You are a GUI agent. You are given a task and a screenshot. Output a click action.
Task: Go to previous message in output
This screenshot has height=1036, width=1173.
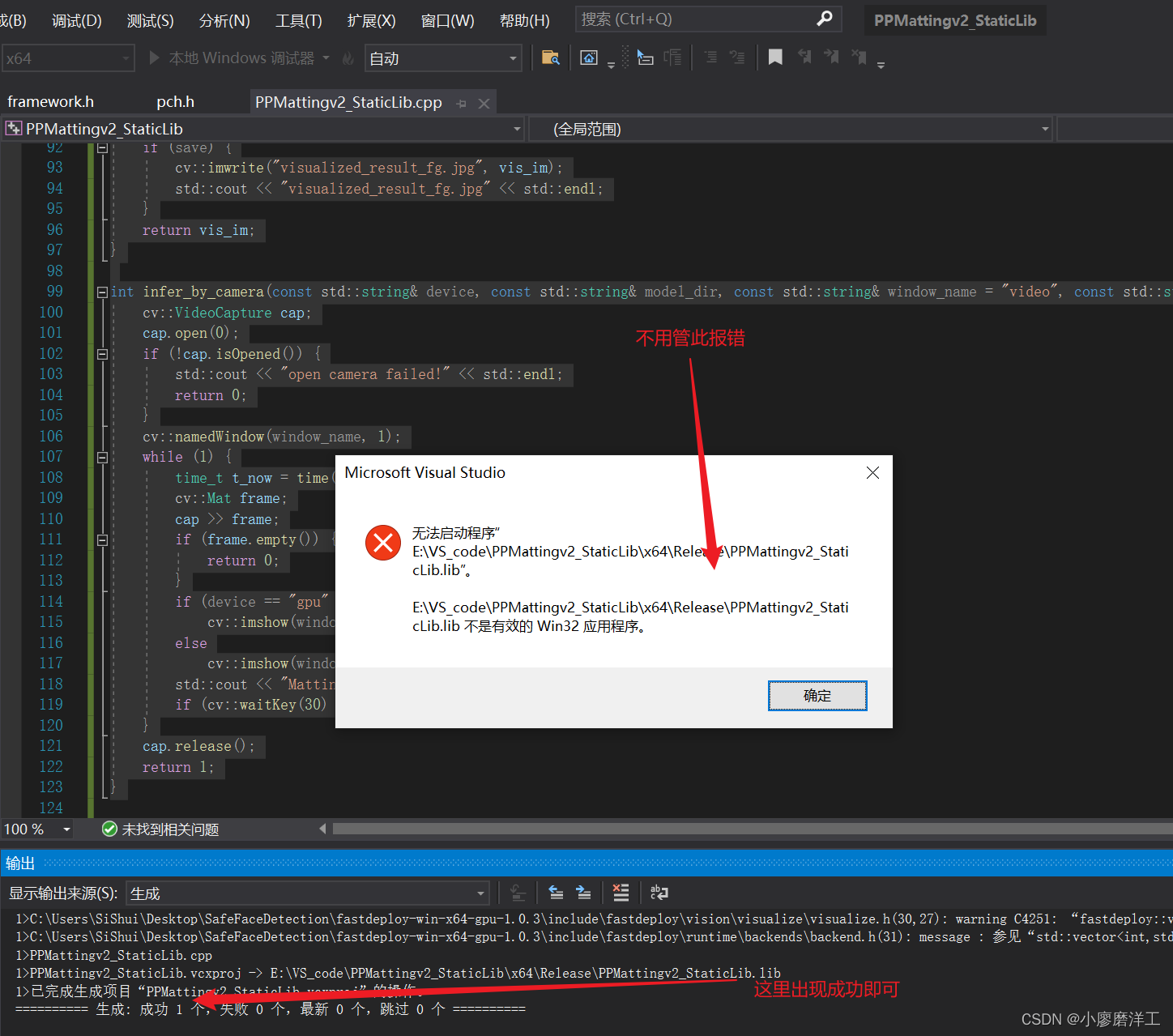(556, 893)
